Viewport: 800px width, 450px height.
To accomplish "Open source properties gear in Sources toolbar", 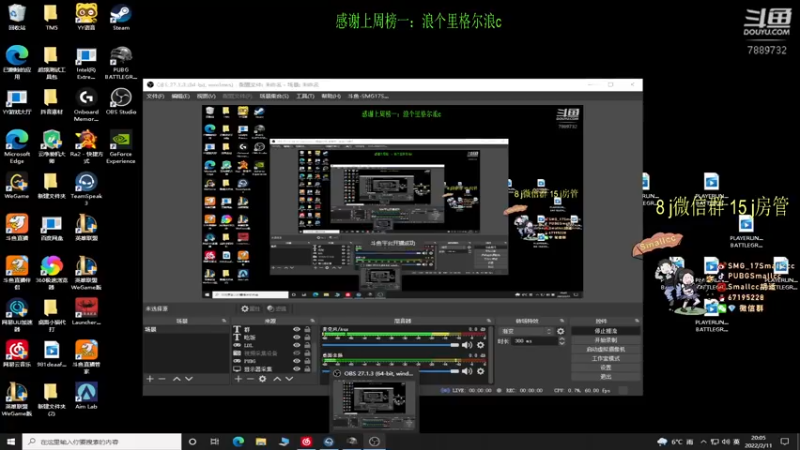I will (262, 379).
